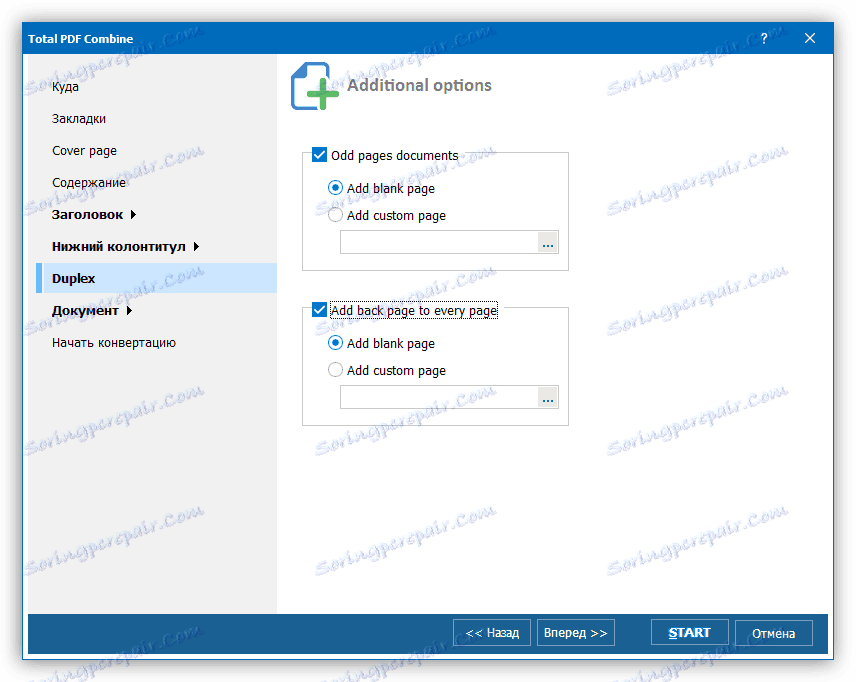Uncheck Add back page to every page
Screen dimensions: 856x682
[319, 310]
